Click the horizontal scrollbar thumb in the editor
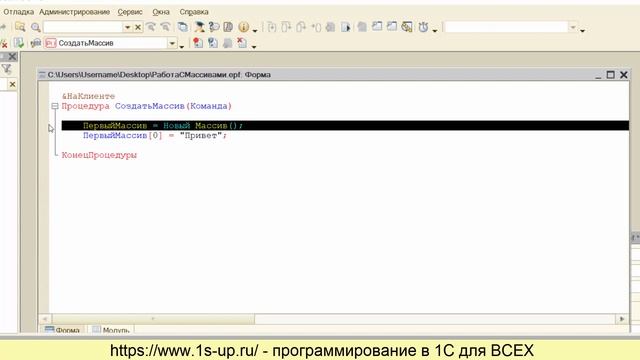Viewport: 640px width, 360px height. point(153,319)
